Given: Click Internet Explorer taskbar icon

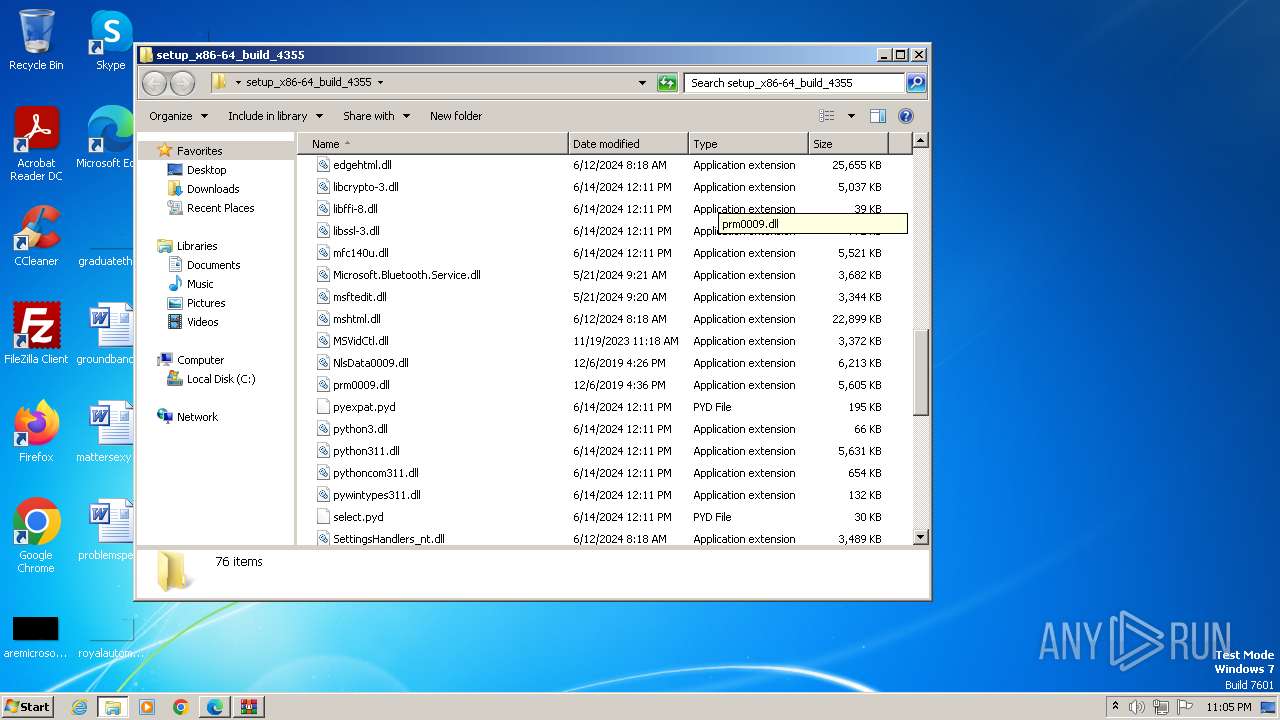Looking at the screenshot, I should click(x=79, y=707).
